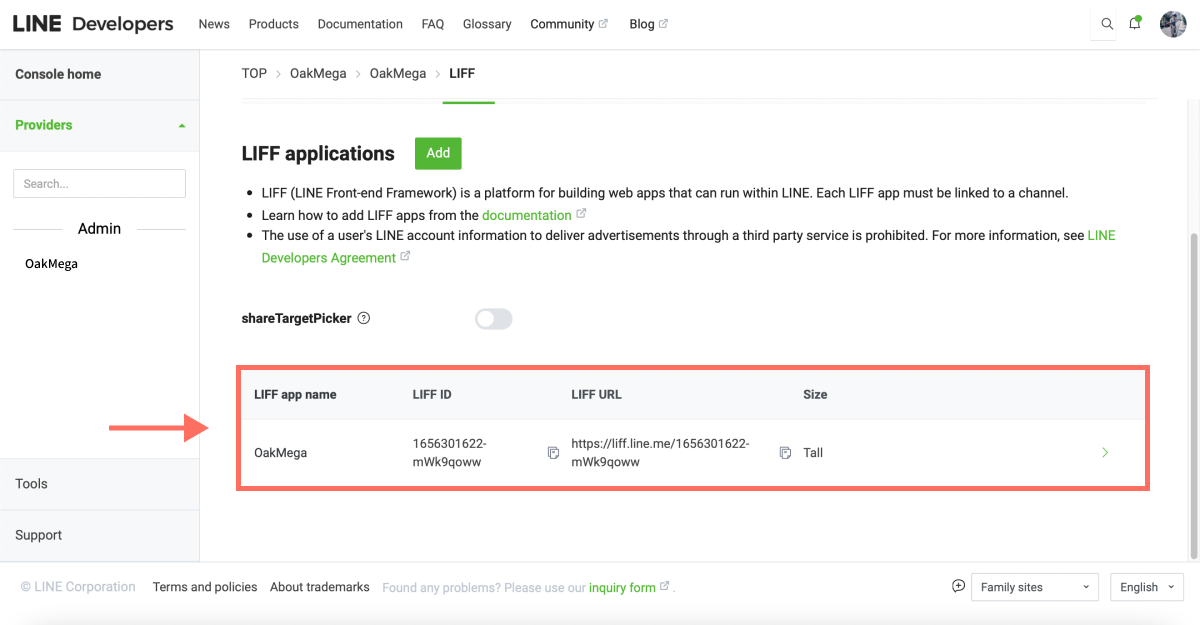This screenshot has height=625, width=1200.
Task: Select Providers in the sidebar
Action: click(x=44, y=125)
